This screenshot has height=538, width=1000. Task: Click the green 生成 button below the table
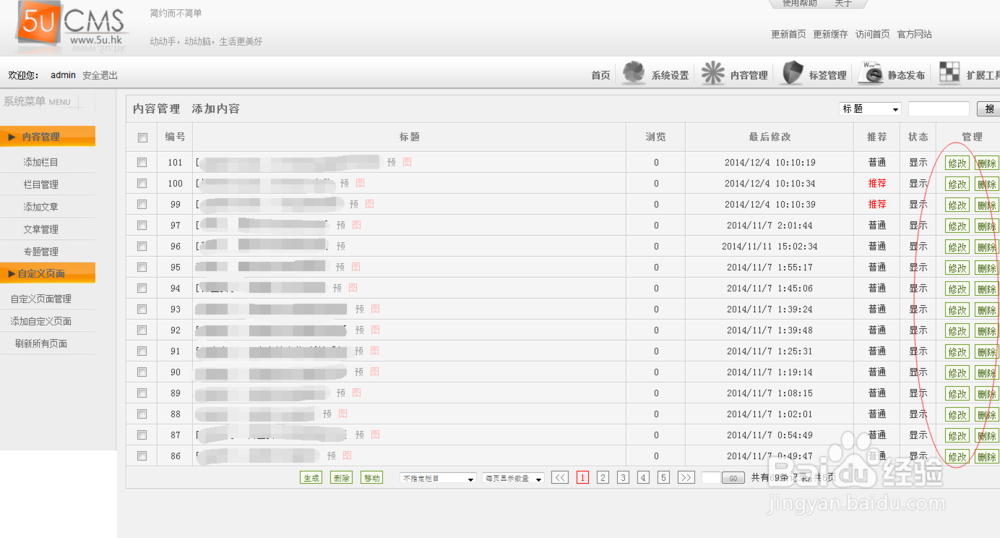[311, 477]
